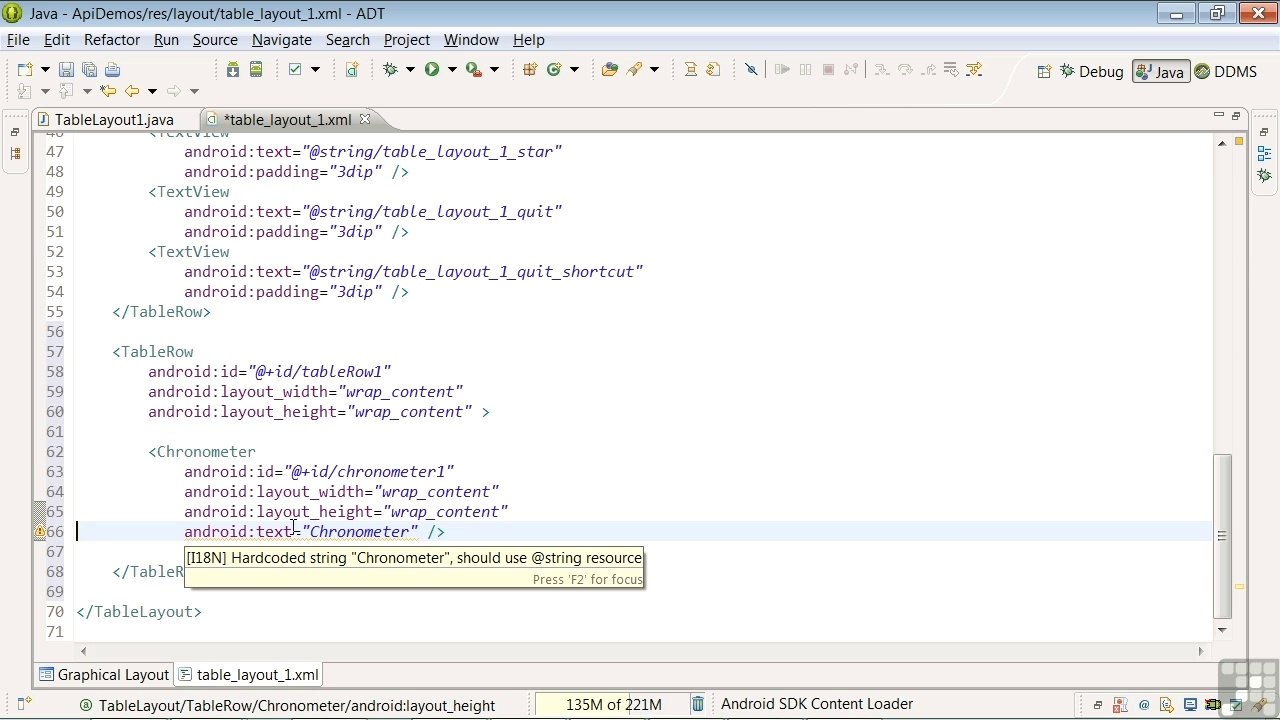
Task: Expand the Run configurations dropdown arrow
Action: point(452,69)
